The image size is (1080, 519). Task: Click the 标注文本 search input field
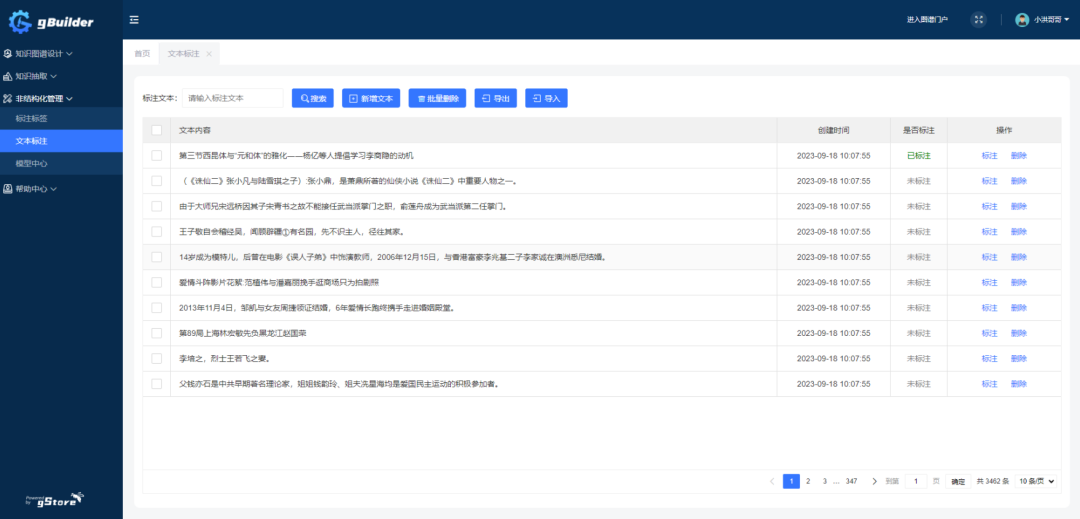233,98
